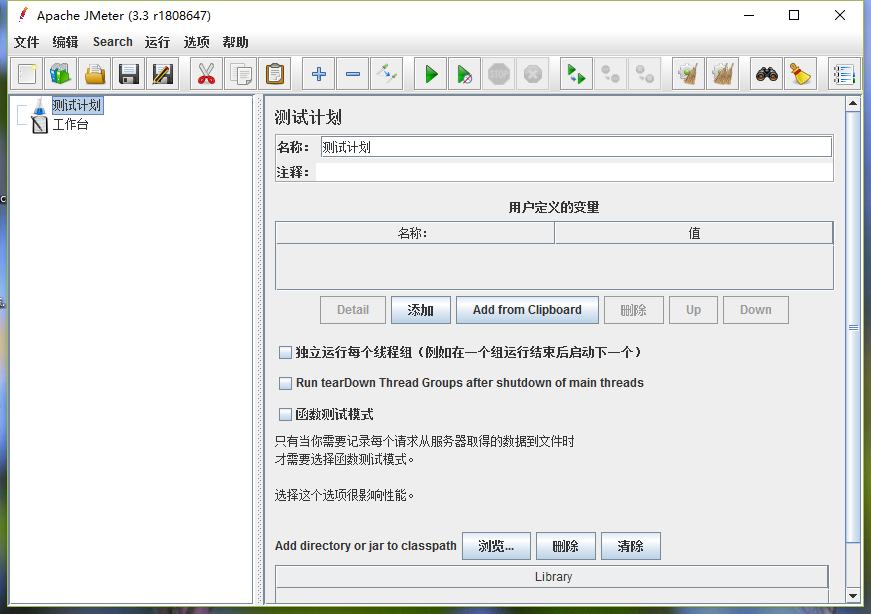Collapse all nodes with minus icon
Screen dimensions: 871x614
coord(353,74)
